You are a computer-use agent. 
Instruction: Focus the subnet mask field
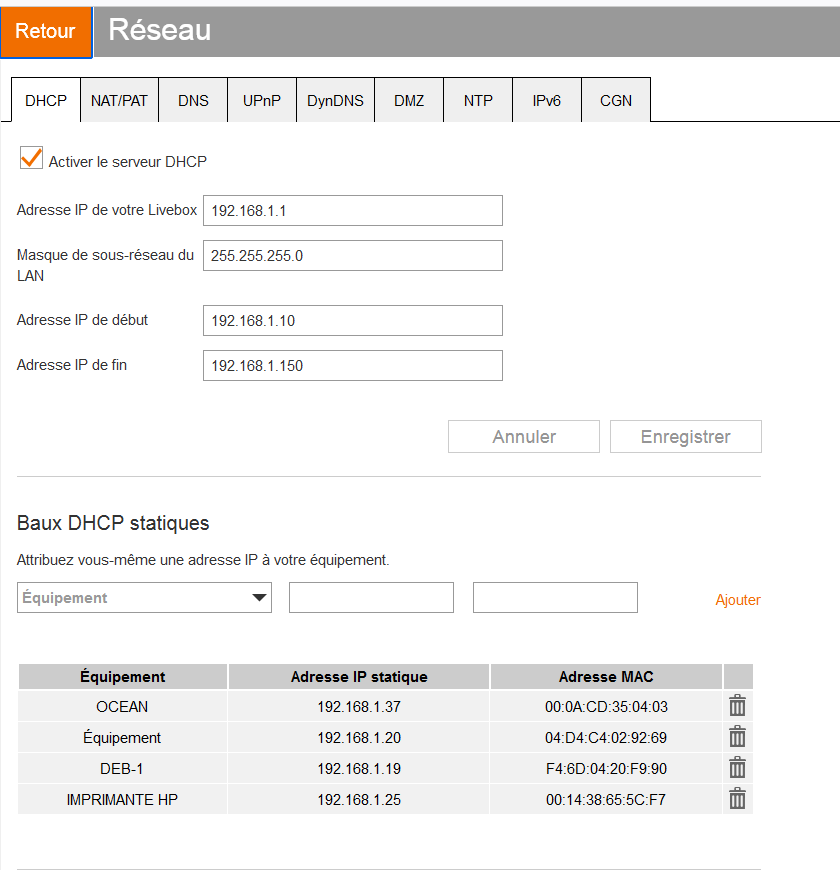click(x=353, y=255)
